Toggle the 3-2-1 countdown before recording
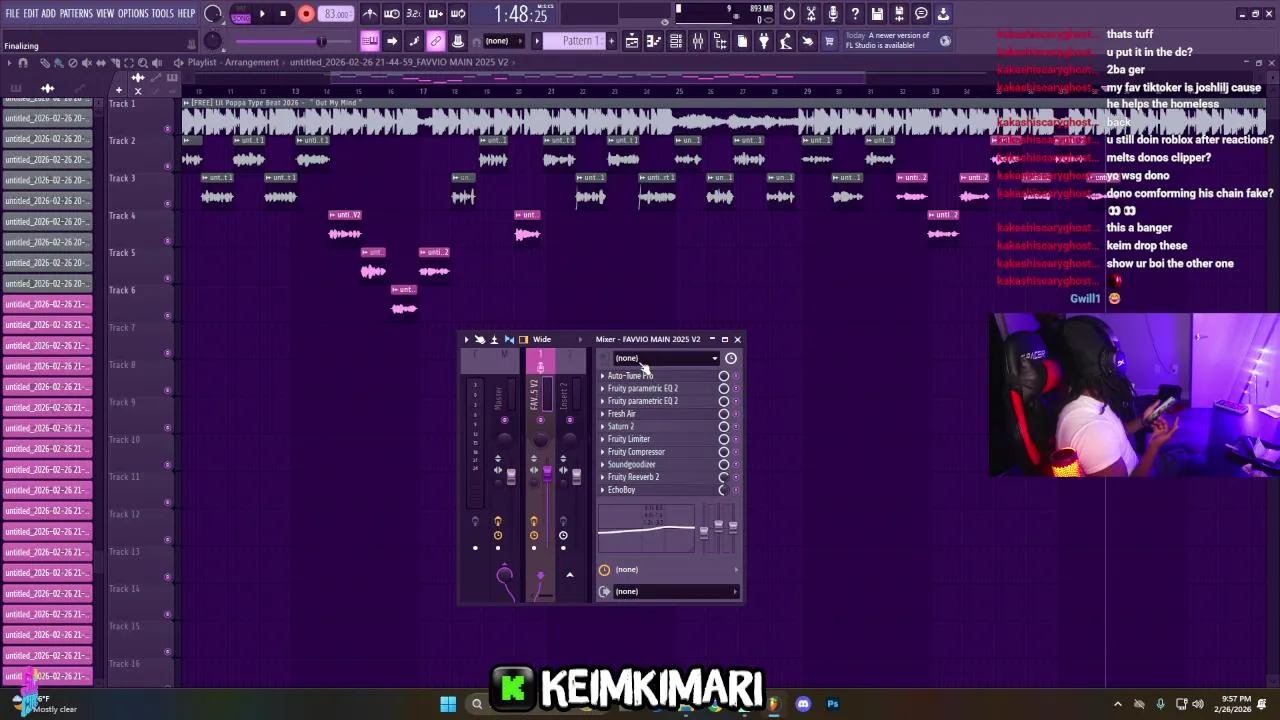1280x720 pixels. click(414, 14)
